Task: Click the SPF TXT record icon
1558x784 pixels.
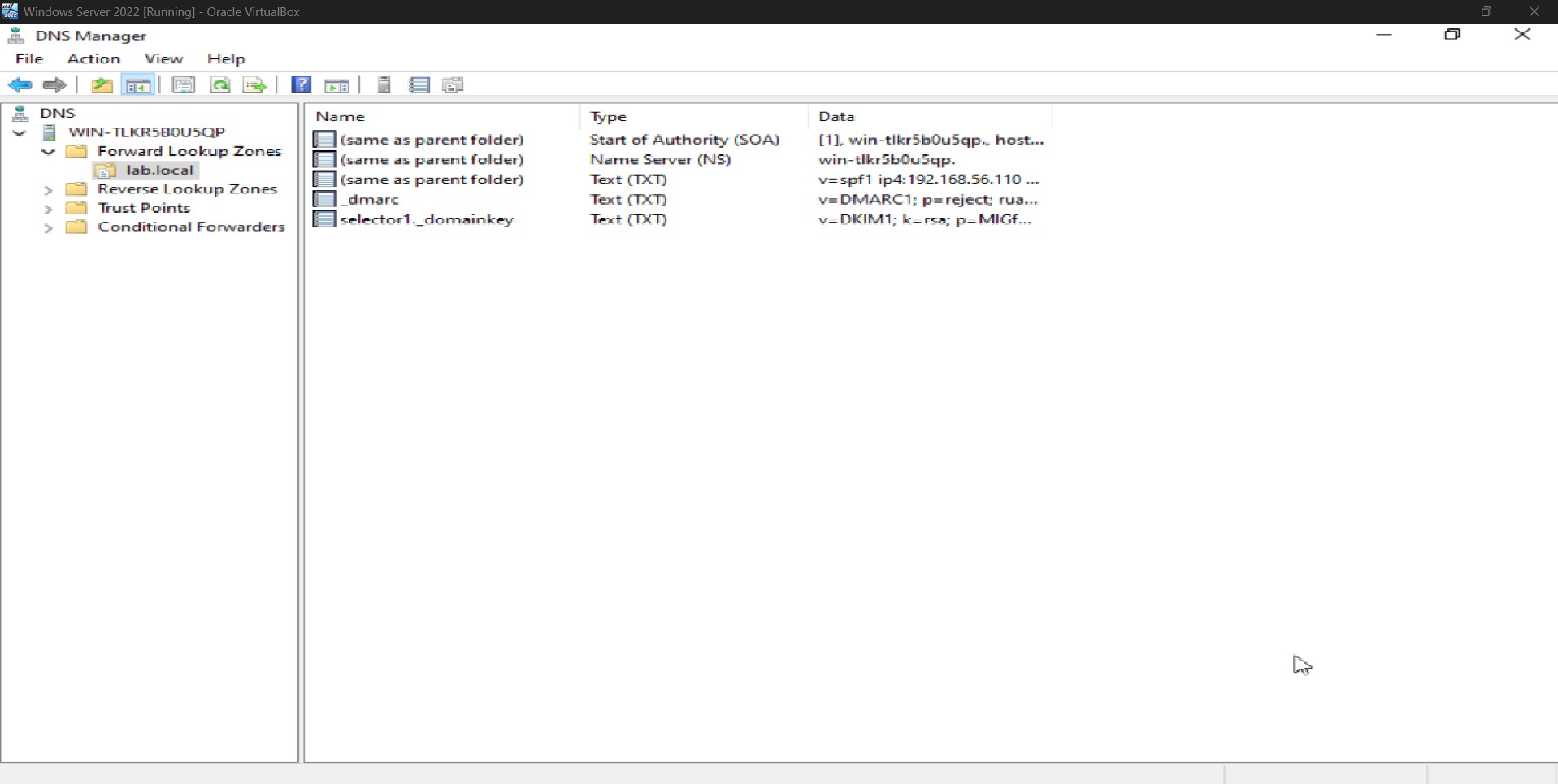Action: pyautogui.click(x=324, y=180)
